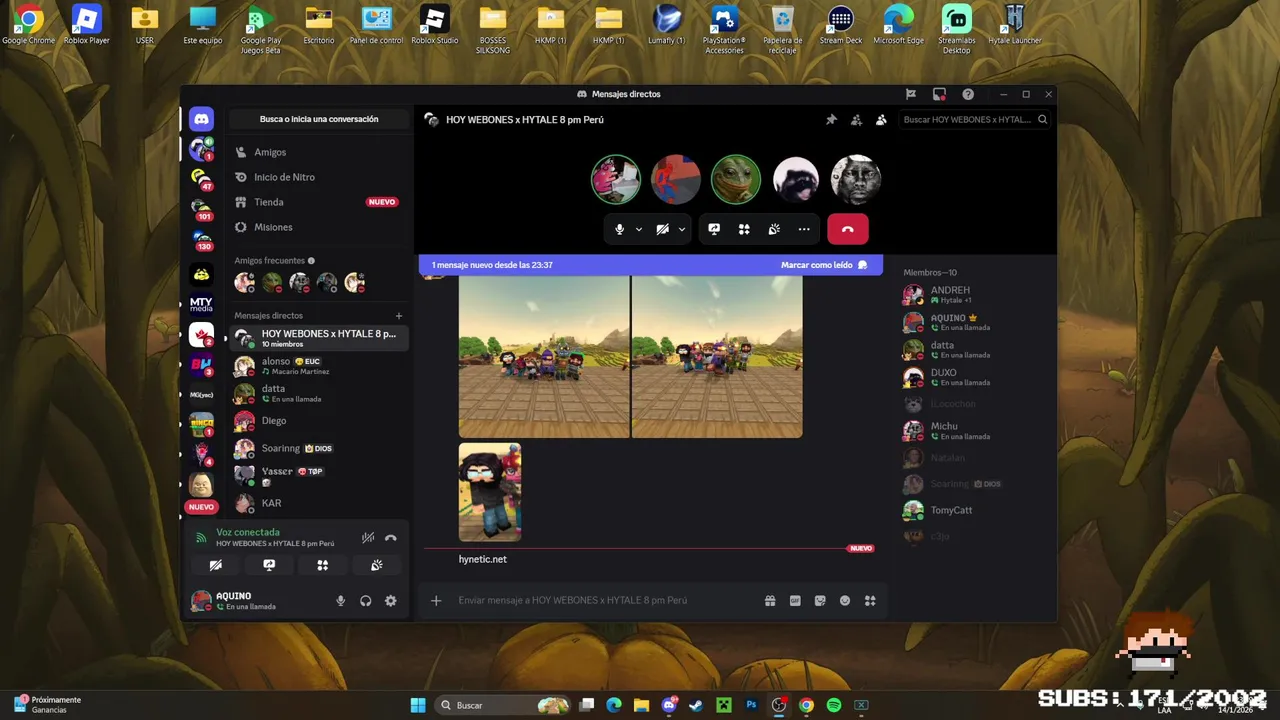The image size is (1280, 720).
Task: Open the Diego direct message
Action: (x=319, y=421)
